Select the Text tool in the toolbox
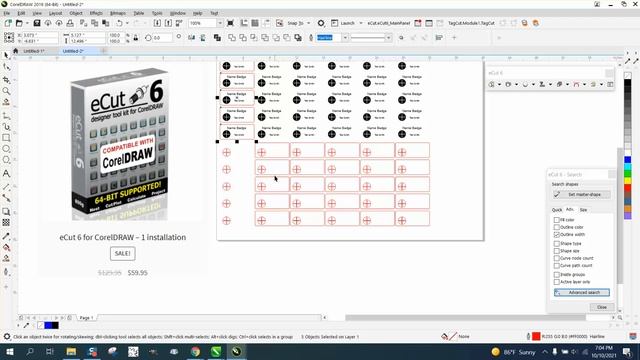640x360 pixels. coord(6,173)
